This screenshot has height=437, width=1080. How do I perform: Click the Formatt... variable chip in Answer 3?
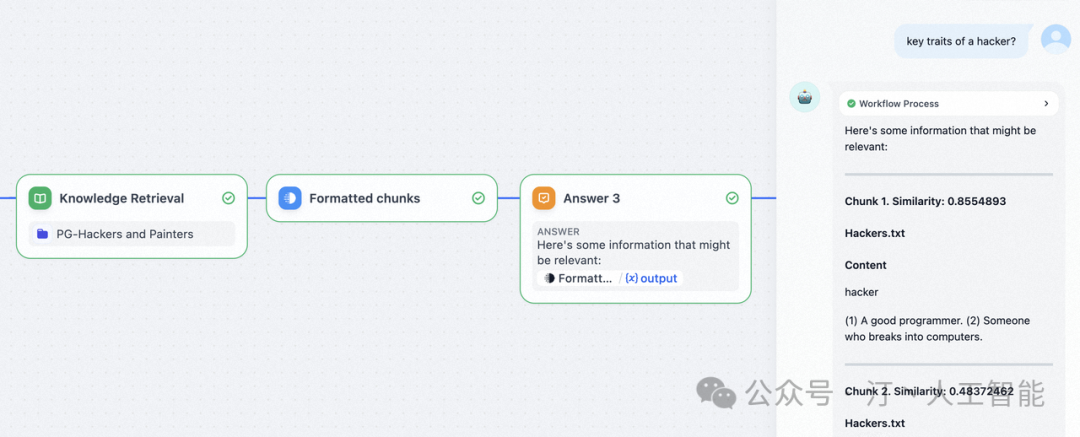578,278
